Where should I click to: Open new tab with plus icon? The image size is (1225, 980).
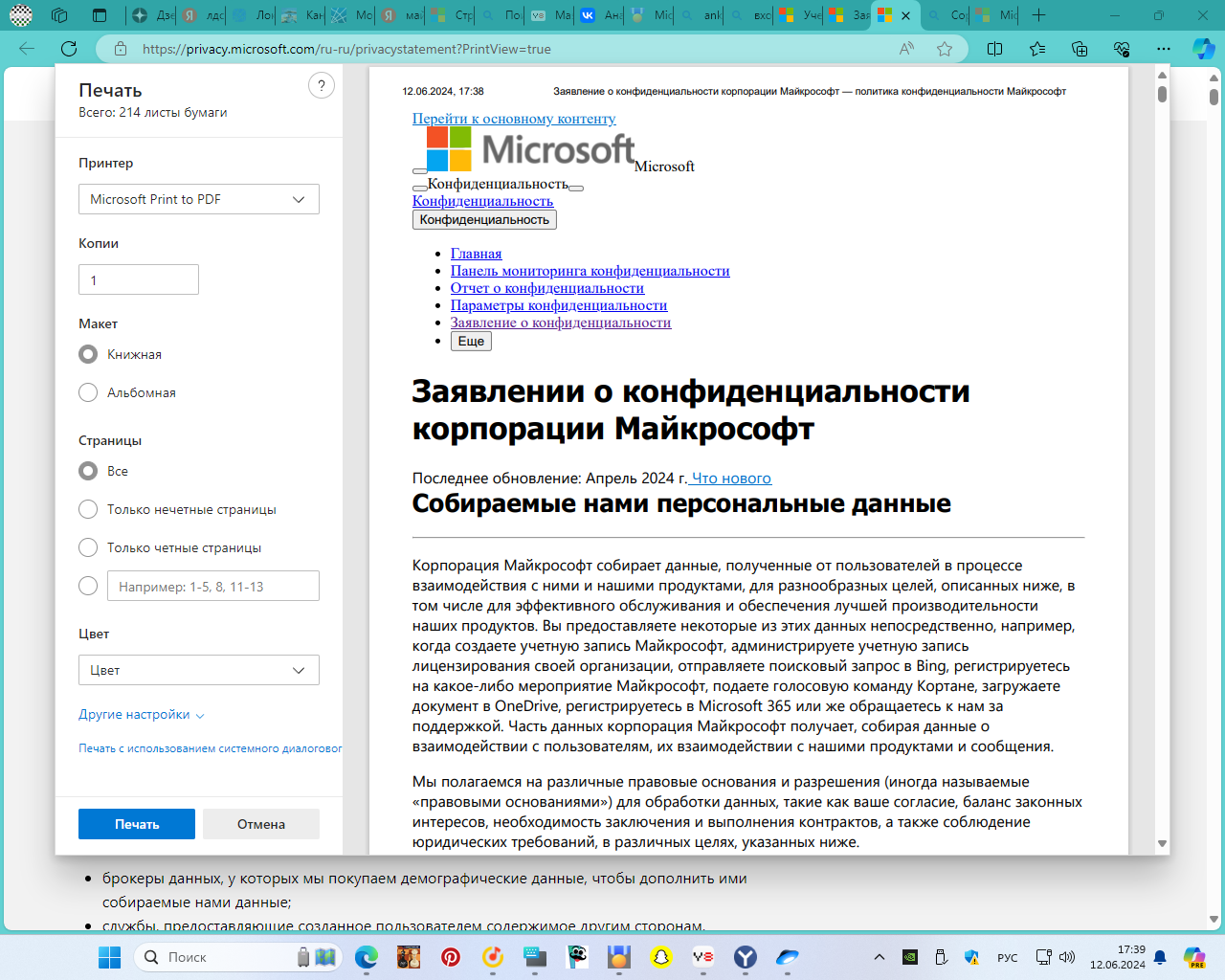point(1039,15)
